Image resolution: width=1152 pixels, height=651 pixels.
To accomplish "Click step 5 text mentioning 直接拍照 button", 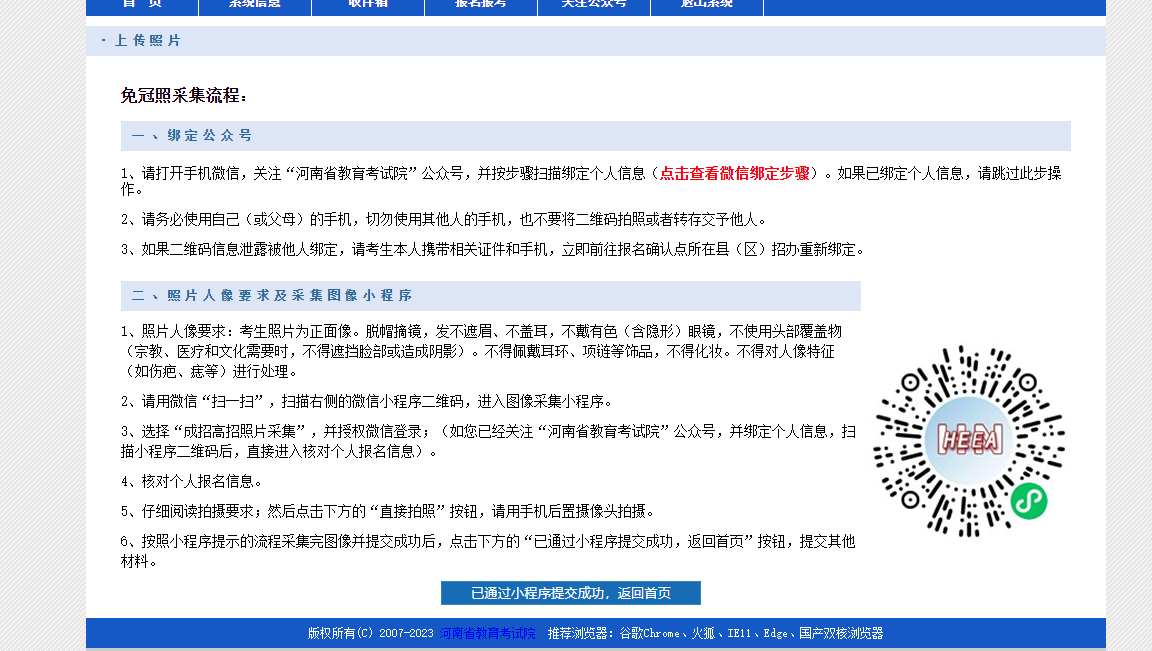I will pyautogui.click(x=388, y=511).
